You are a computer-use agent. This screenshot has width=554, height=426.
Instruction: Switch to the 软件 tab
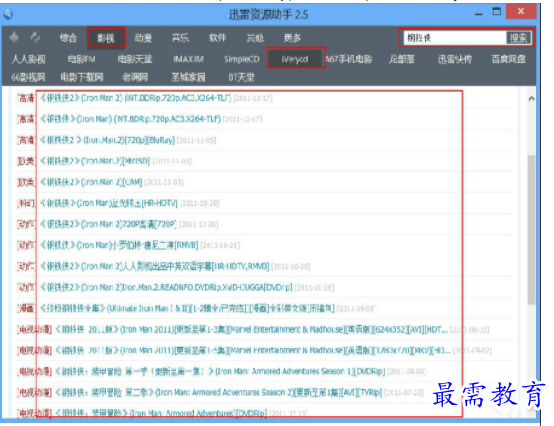[x=217, y=38]
